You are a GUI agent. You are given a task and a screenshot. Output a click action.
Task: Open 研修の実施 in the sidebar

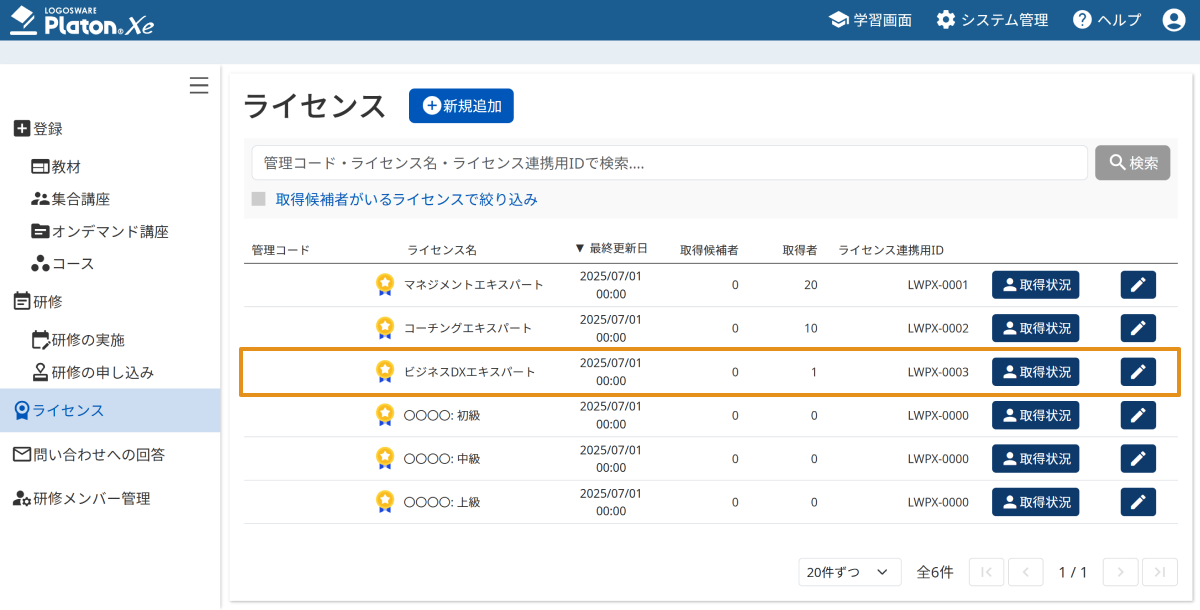click(78, 340)
